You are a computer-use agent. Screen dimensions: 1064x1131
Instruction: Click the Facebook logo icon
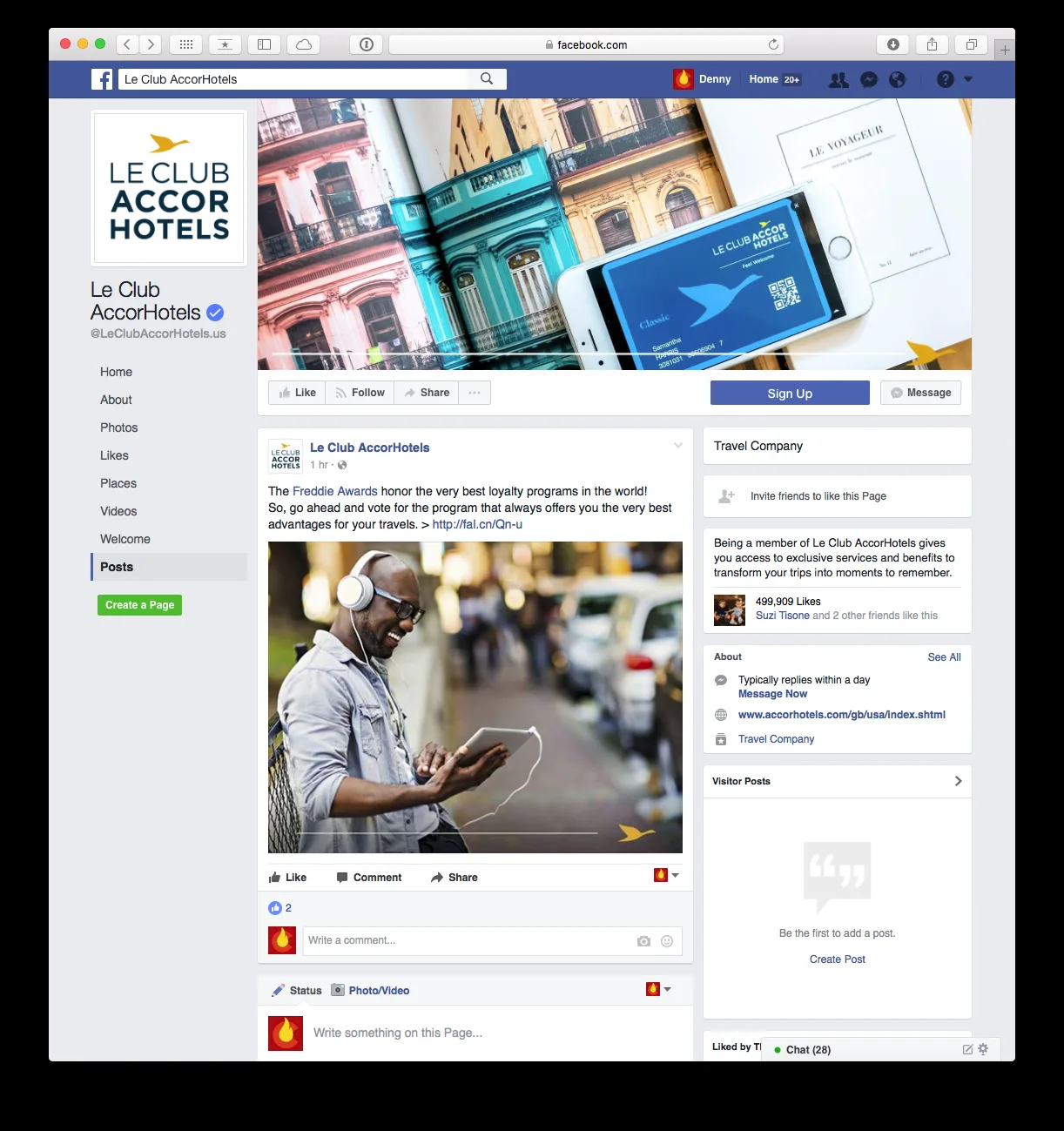tap(102, 79)
